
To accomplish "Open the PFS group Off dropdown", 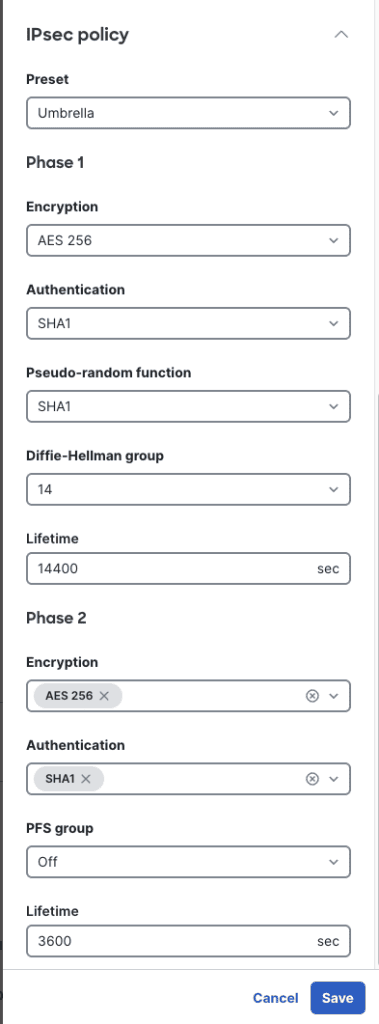I will pyautogui.click(x=188, y=862).
